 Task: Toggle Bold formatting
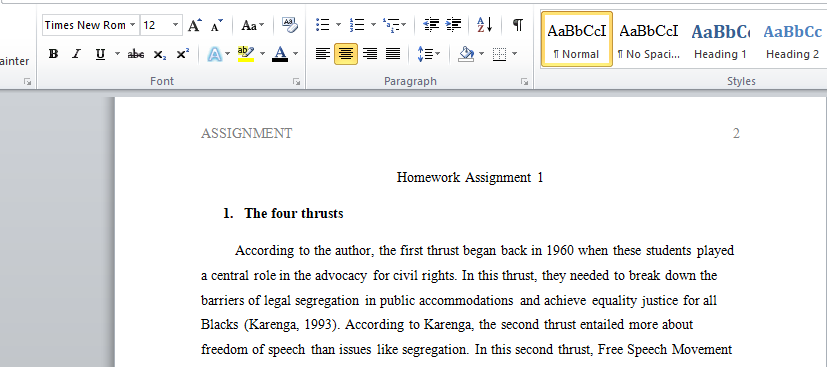pyautogui.click(x=53, y=54)
